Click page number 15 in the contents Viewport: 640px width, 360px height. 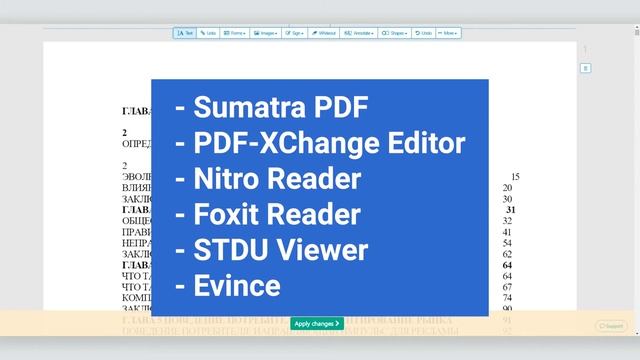[515, 177]
